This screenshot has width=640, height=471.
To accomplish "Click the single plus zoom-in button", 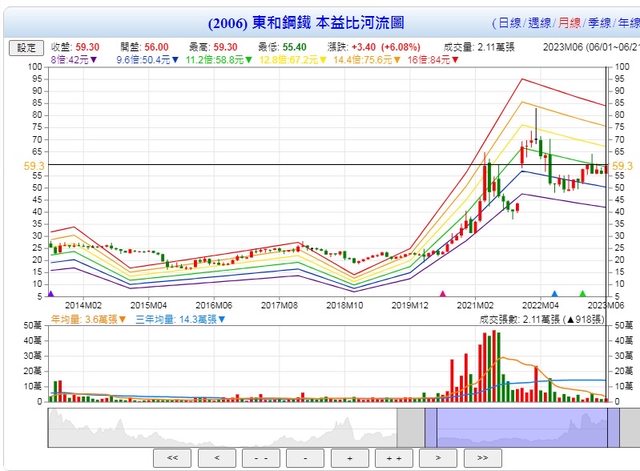I will [350, 457].
